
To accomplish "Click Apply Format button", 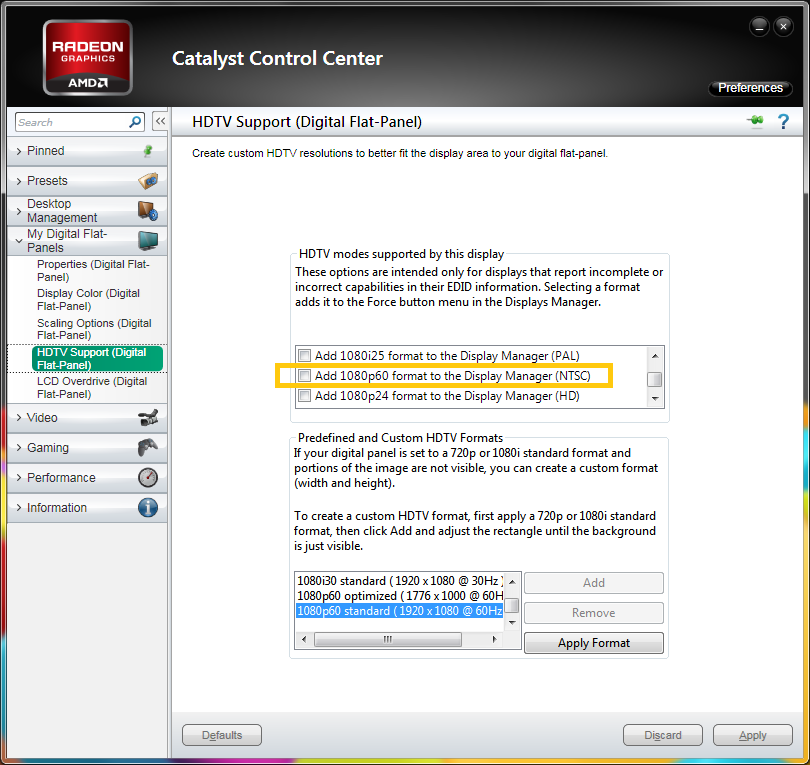I will [x=594, y=643].
